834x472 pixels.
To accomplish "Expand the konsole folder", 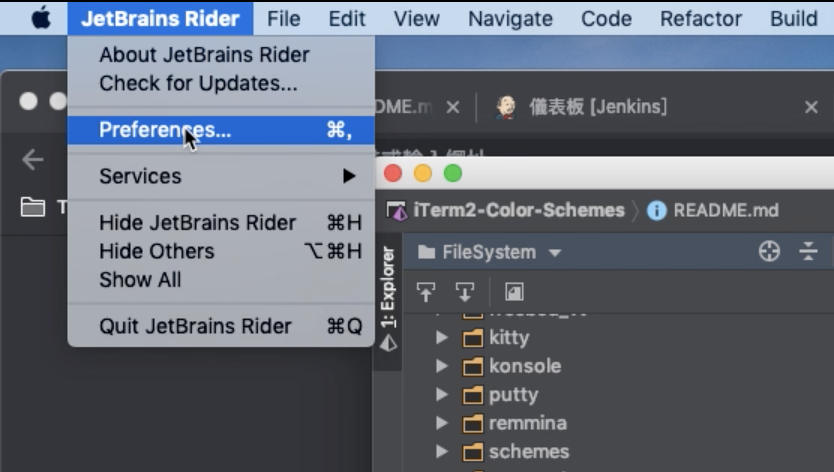I will [x=441, y=366].
